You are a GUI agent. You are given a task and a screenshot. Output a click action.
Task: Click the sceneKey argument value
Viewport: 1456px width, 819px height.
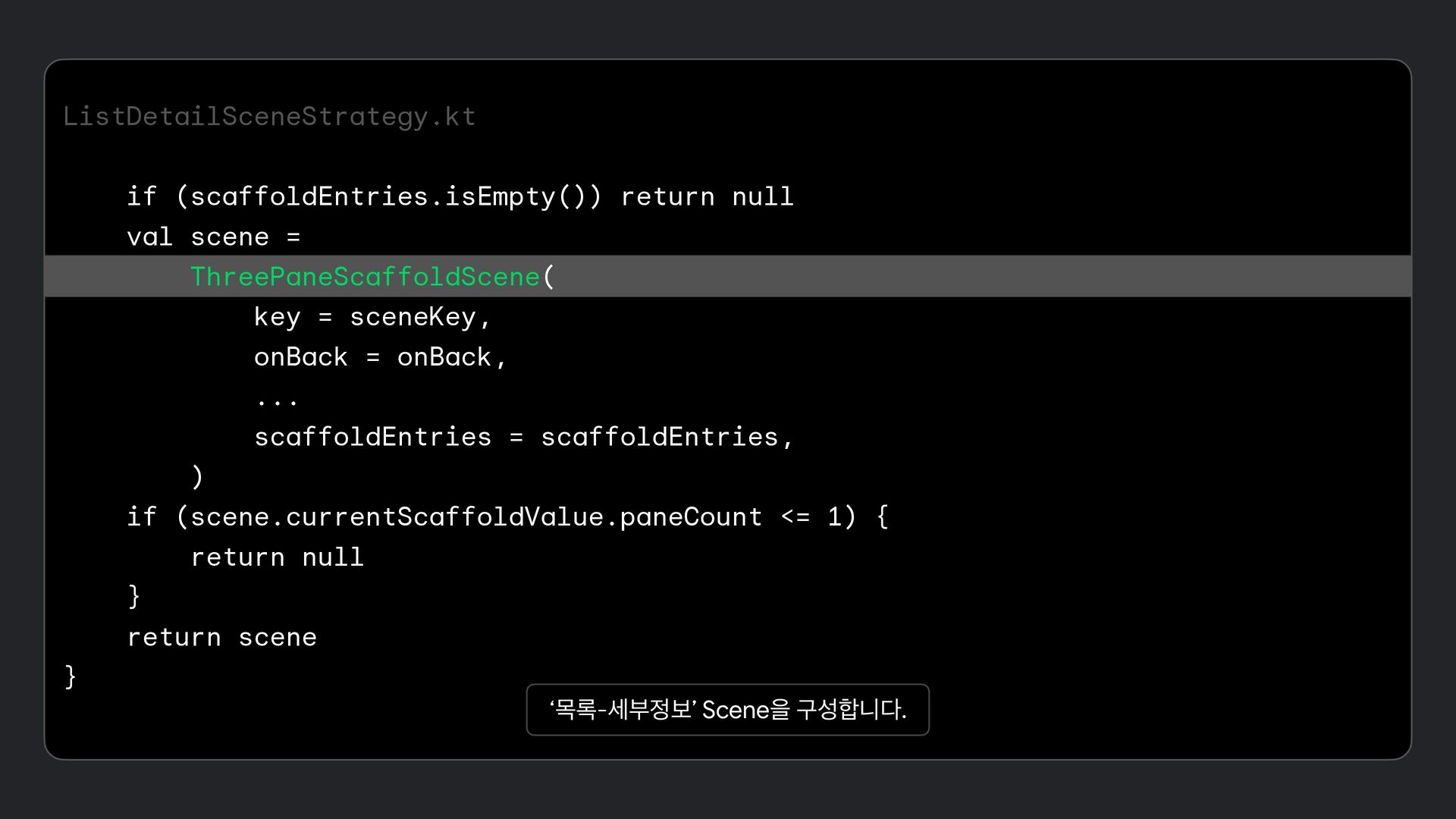(413, 317)
